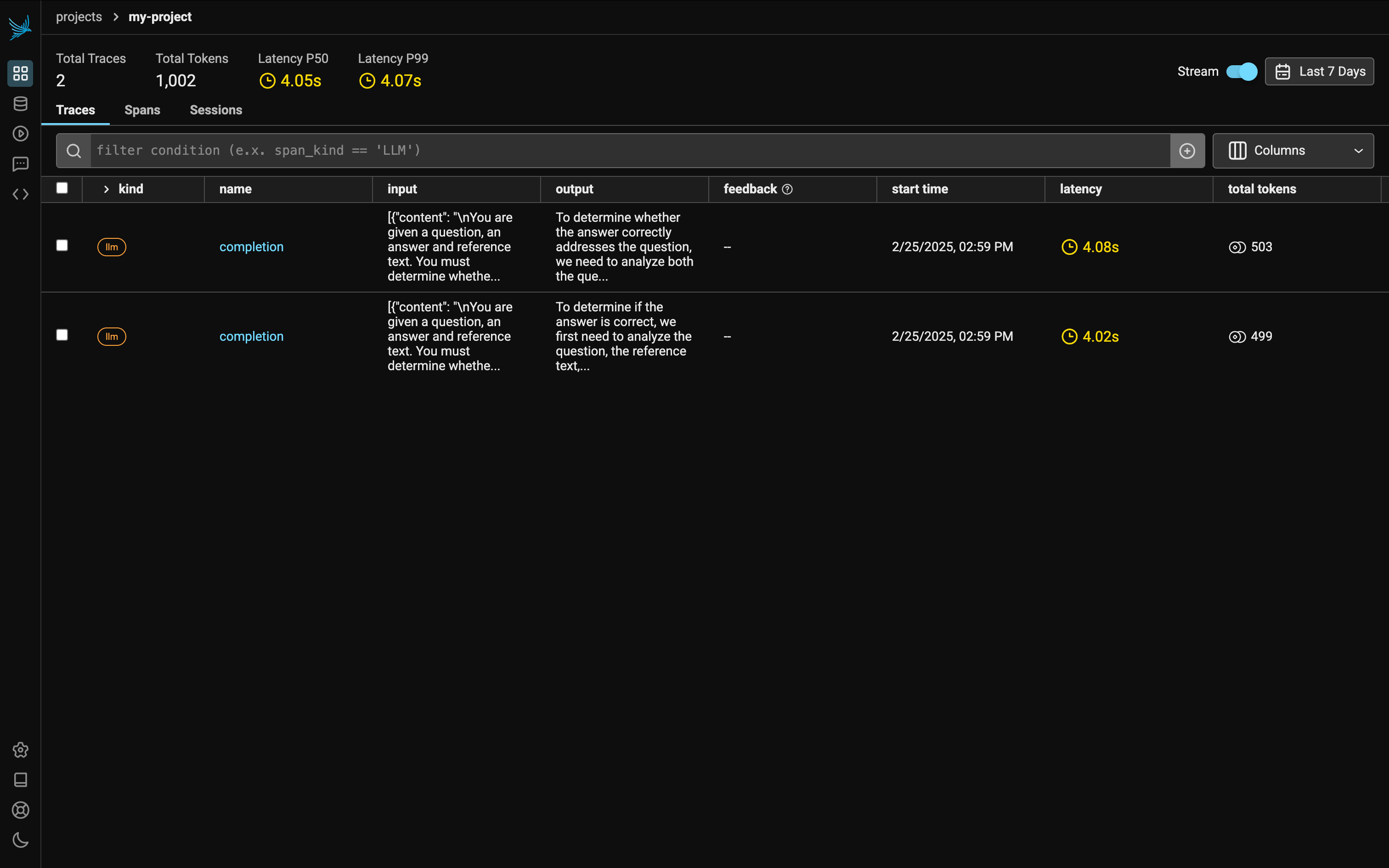This screenshot has height=868, width=1389.
Task: Click the filter condition input field
Action: (629, 151)
